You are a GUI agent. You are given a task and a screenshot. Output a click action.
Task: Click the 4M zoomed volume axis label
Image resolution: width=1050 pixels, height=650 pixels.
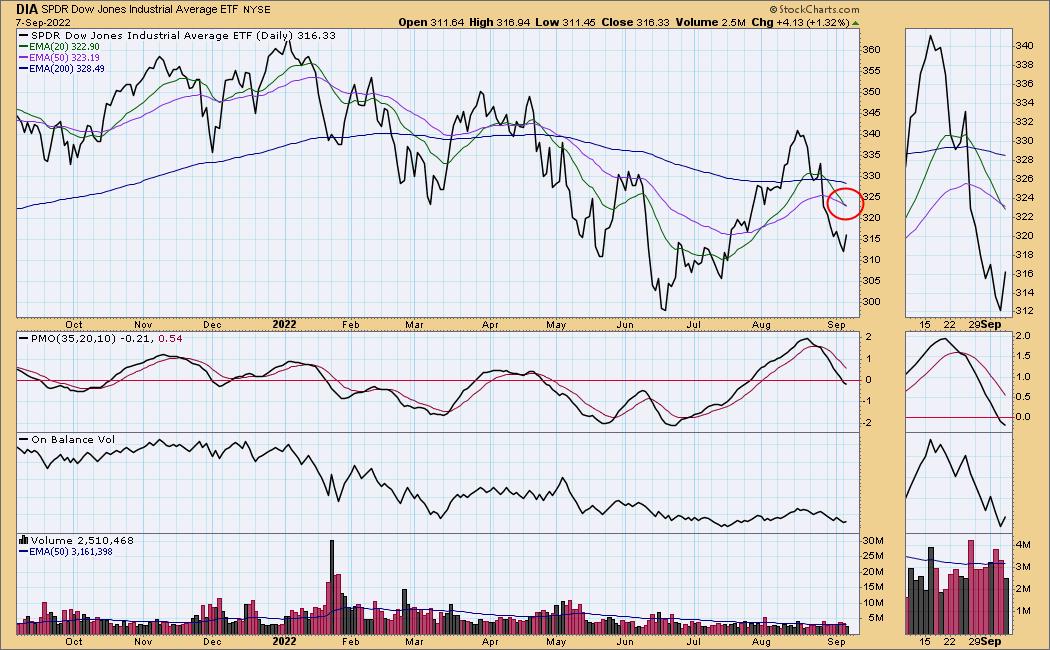[1023, 545]
